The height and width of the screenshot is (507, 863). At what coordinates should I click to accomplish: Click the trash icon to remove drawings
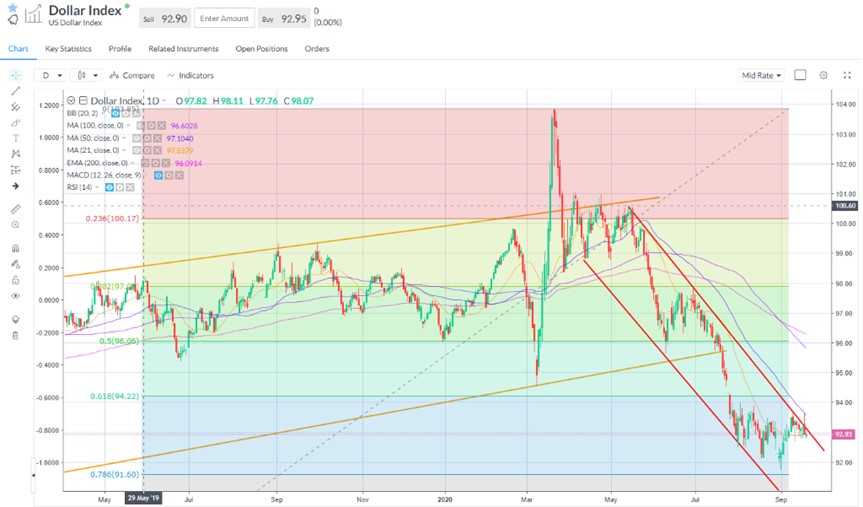(x=15, y=335)
